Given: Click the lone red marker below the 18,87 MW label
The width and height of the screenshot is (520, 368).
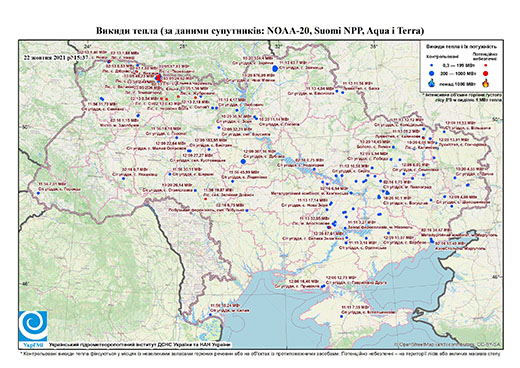Looking at the screenshot, I should click(206, 199).
